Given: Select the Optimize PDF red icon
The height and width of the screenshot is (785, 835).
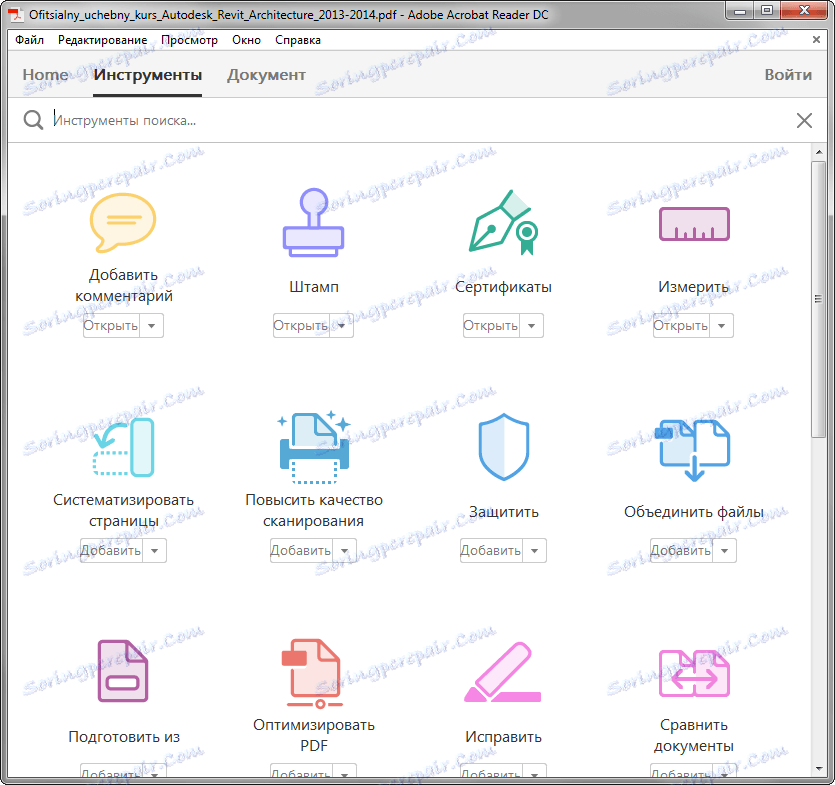Looking at the screenshot, I should point(313,673).
